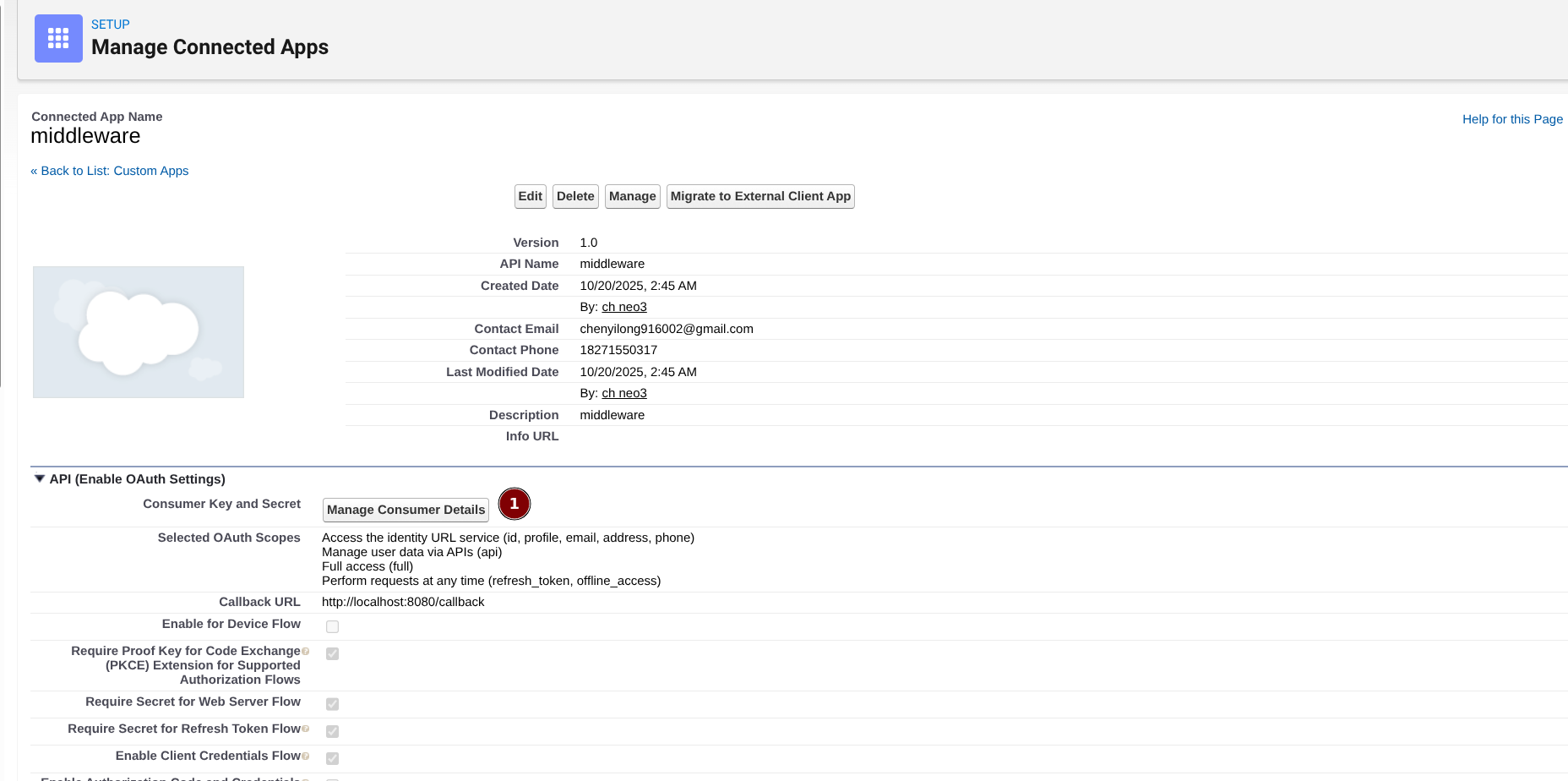Click the Connected App Name label

click(x=97, y=117)
